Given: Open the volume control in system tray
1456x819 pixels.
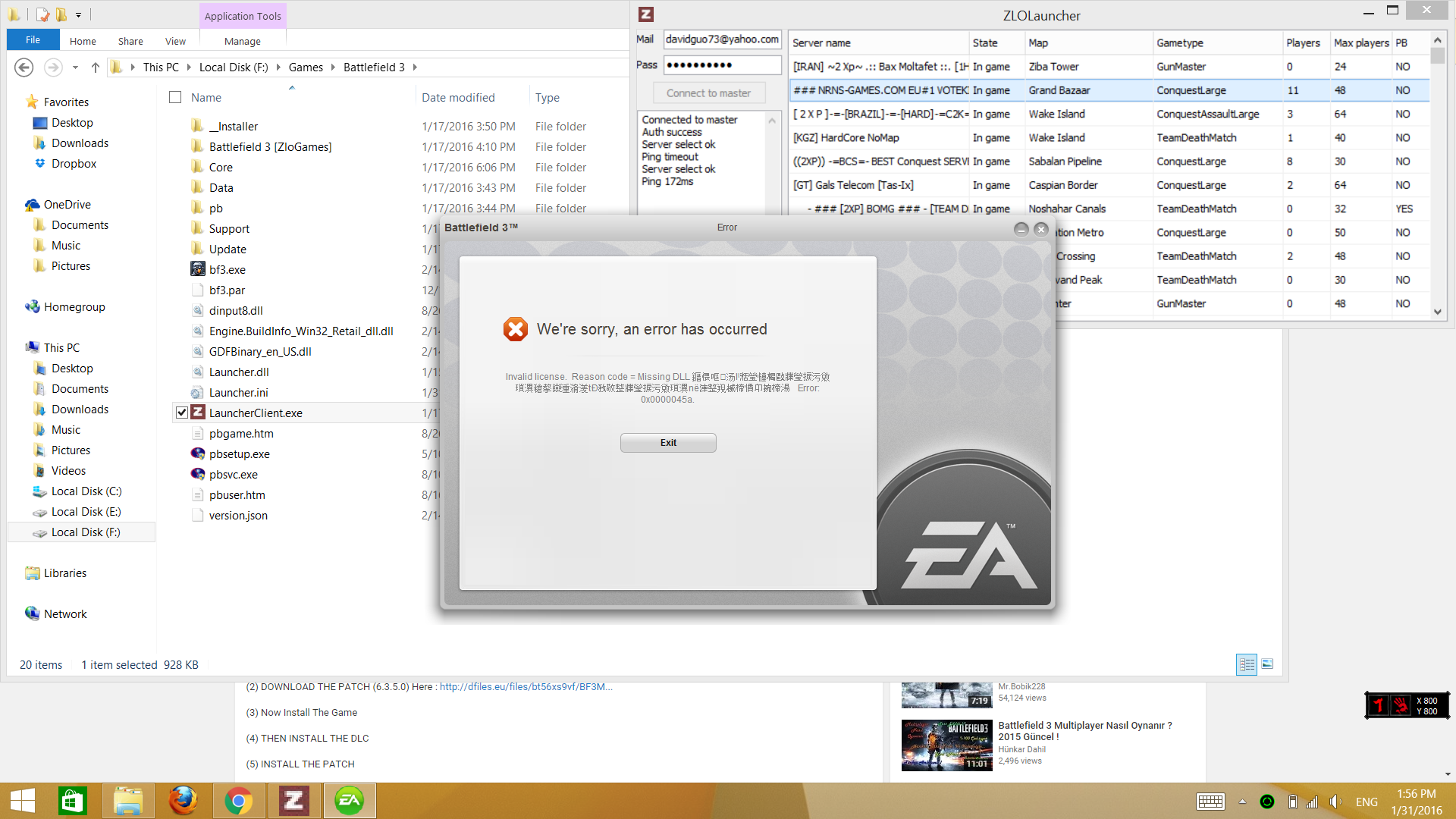Looking at the screenshot, I should [x=1335, y=802].
